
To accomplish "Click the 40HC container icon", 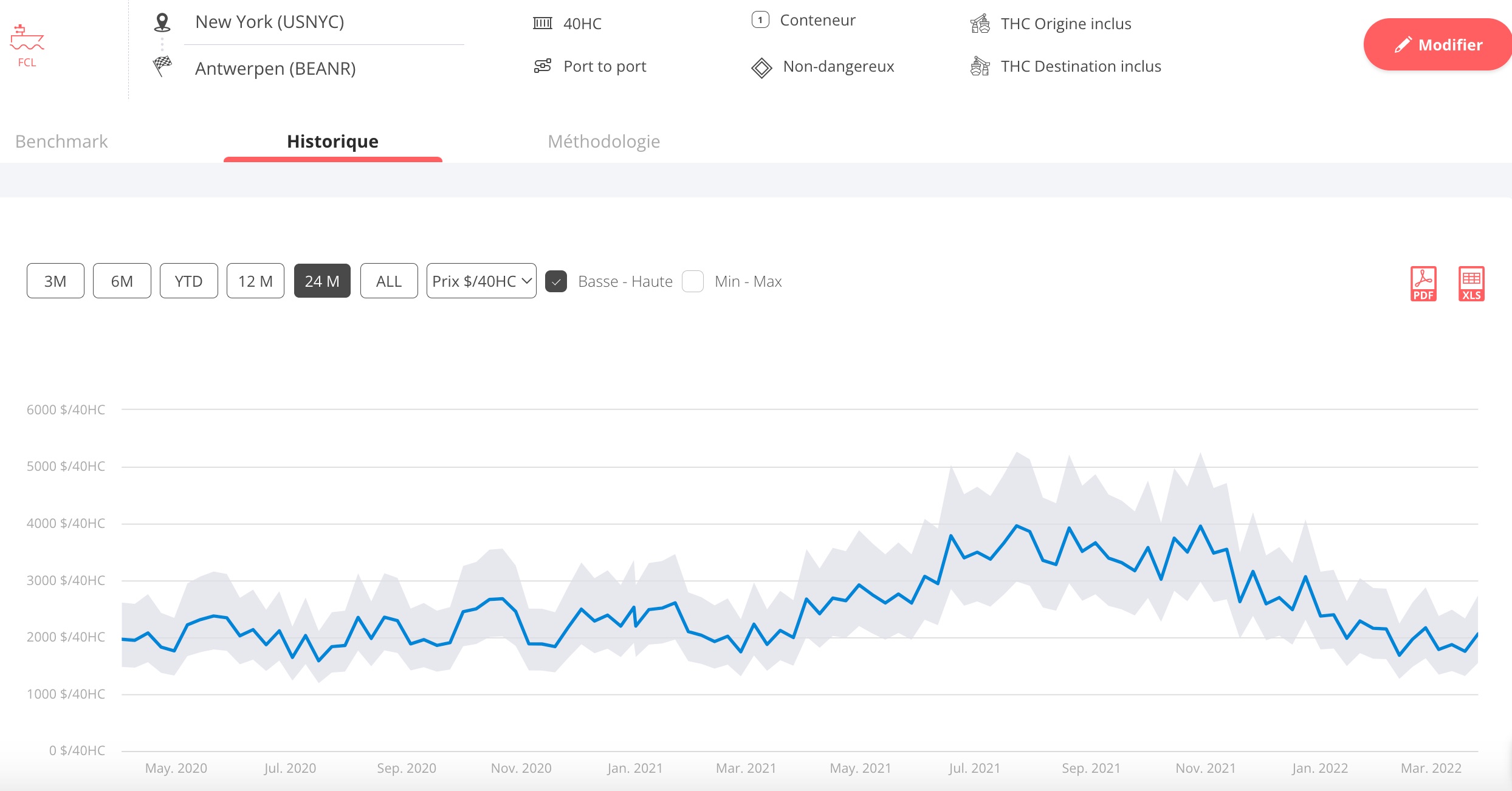I will pyautogui.click(x=542, y=23).
